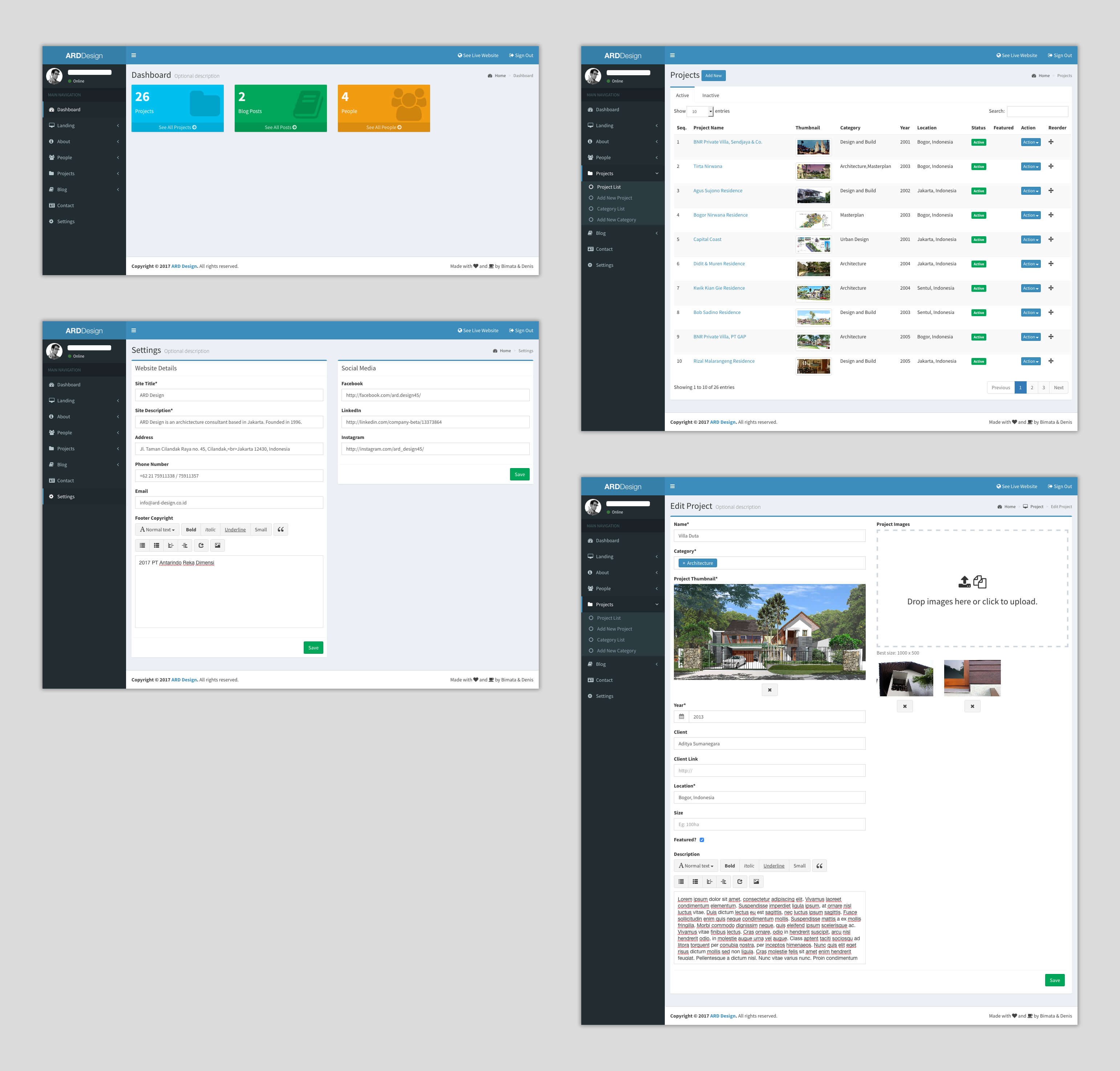Viewport: 1120px width, 1071px height.
Task: Remove the Architecture category tag
Action: click(x=684, y=563)
